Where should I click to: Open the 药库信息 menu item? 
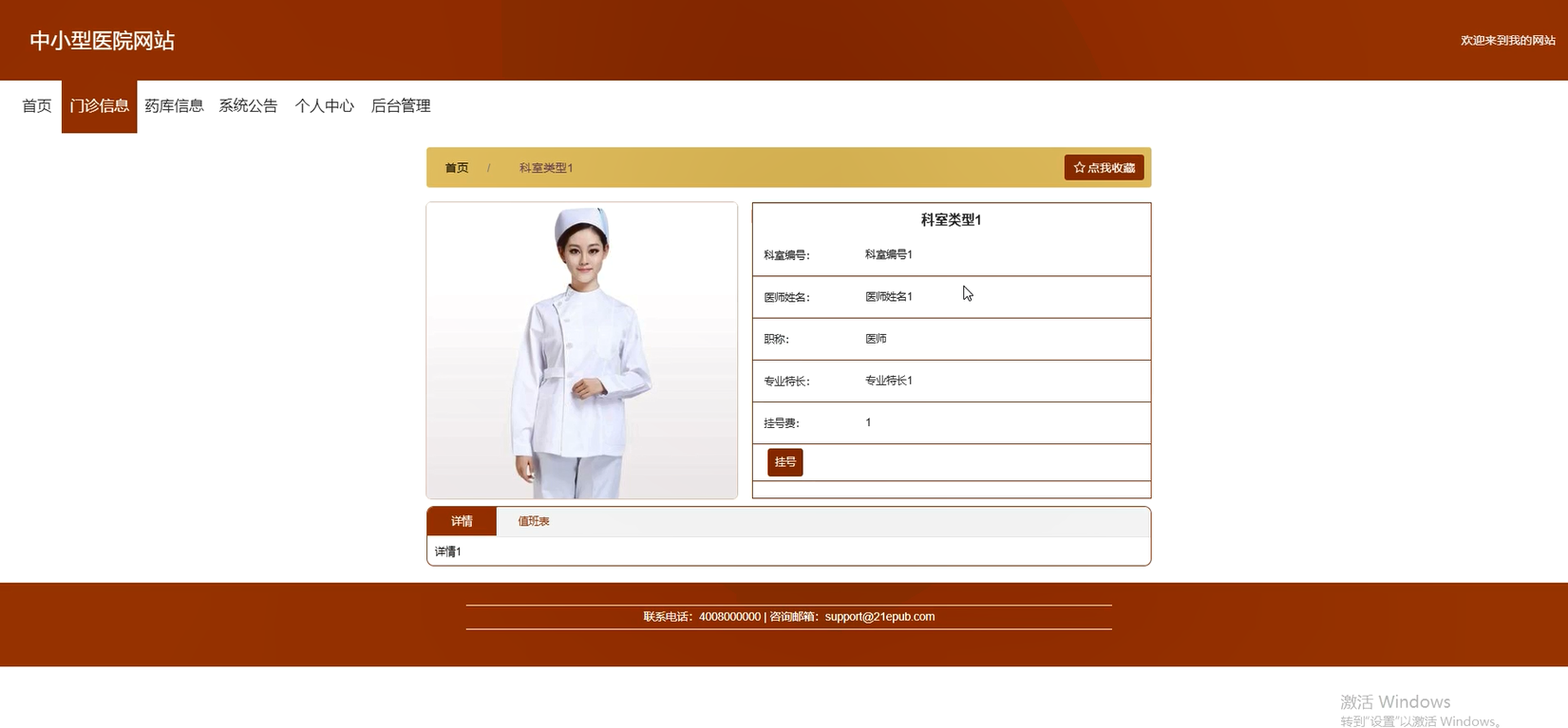pos(174,106)
